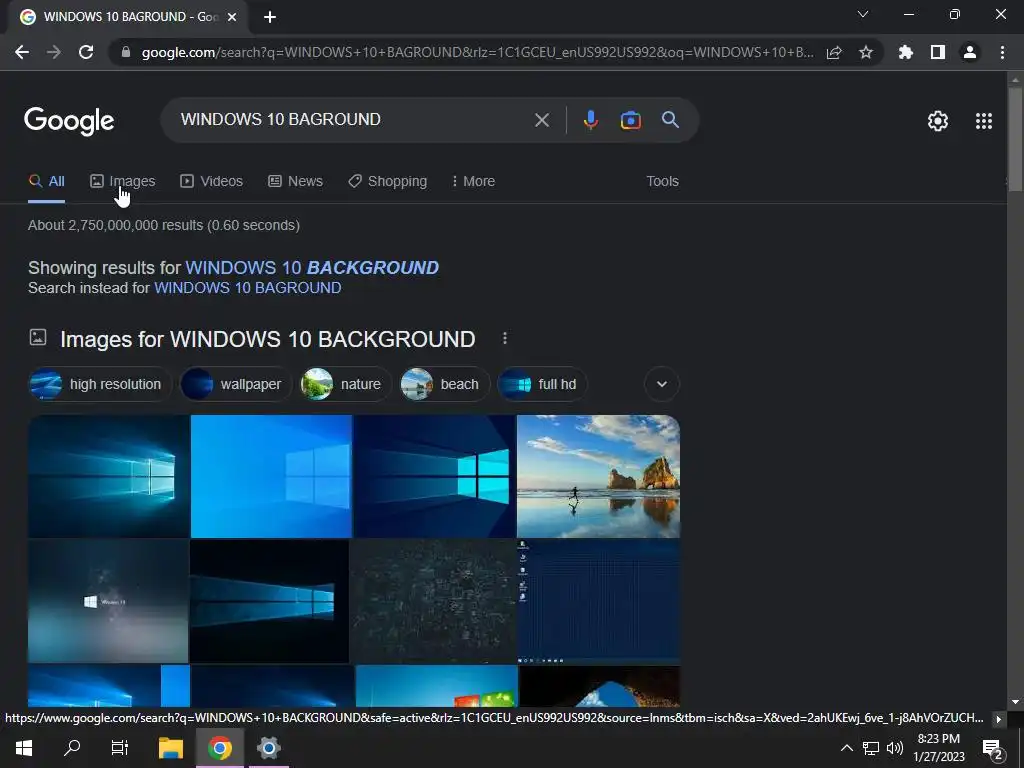1024x768 pixels.
Task: Select the All results tab
Action: (47, 182)
